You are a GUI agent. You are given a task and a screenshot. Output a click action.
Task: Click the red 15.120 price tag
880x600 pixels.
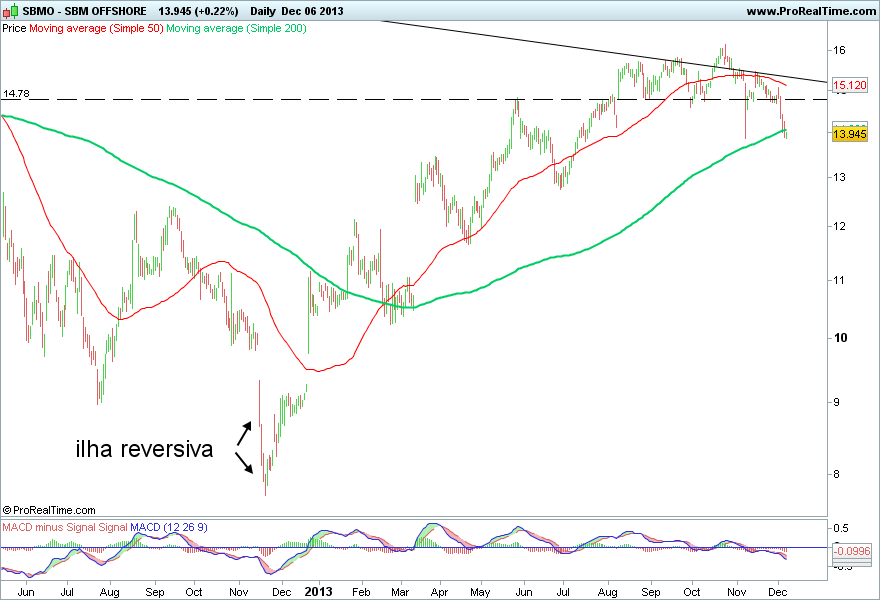coord(850,85)
